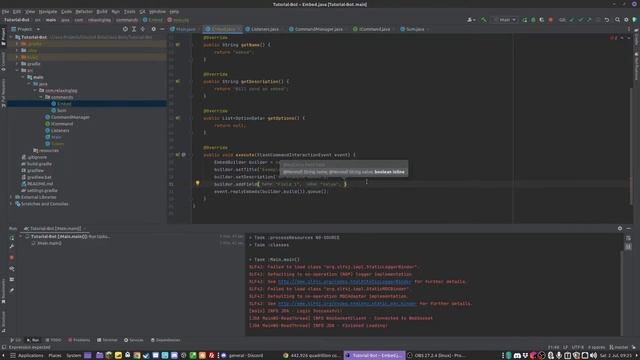Open the Project view selector dropdown
Viewport: 640px width, 360px height.
[x=26, y=29]
